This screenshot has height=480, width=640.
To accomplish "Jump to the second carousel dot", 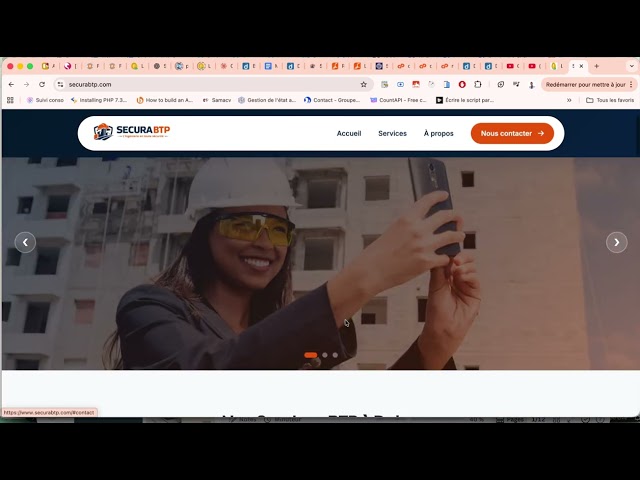I will 325,355.
